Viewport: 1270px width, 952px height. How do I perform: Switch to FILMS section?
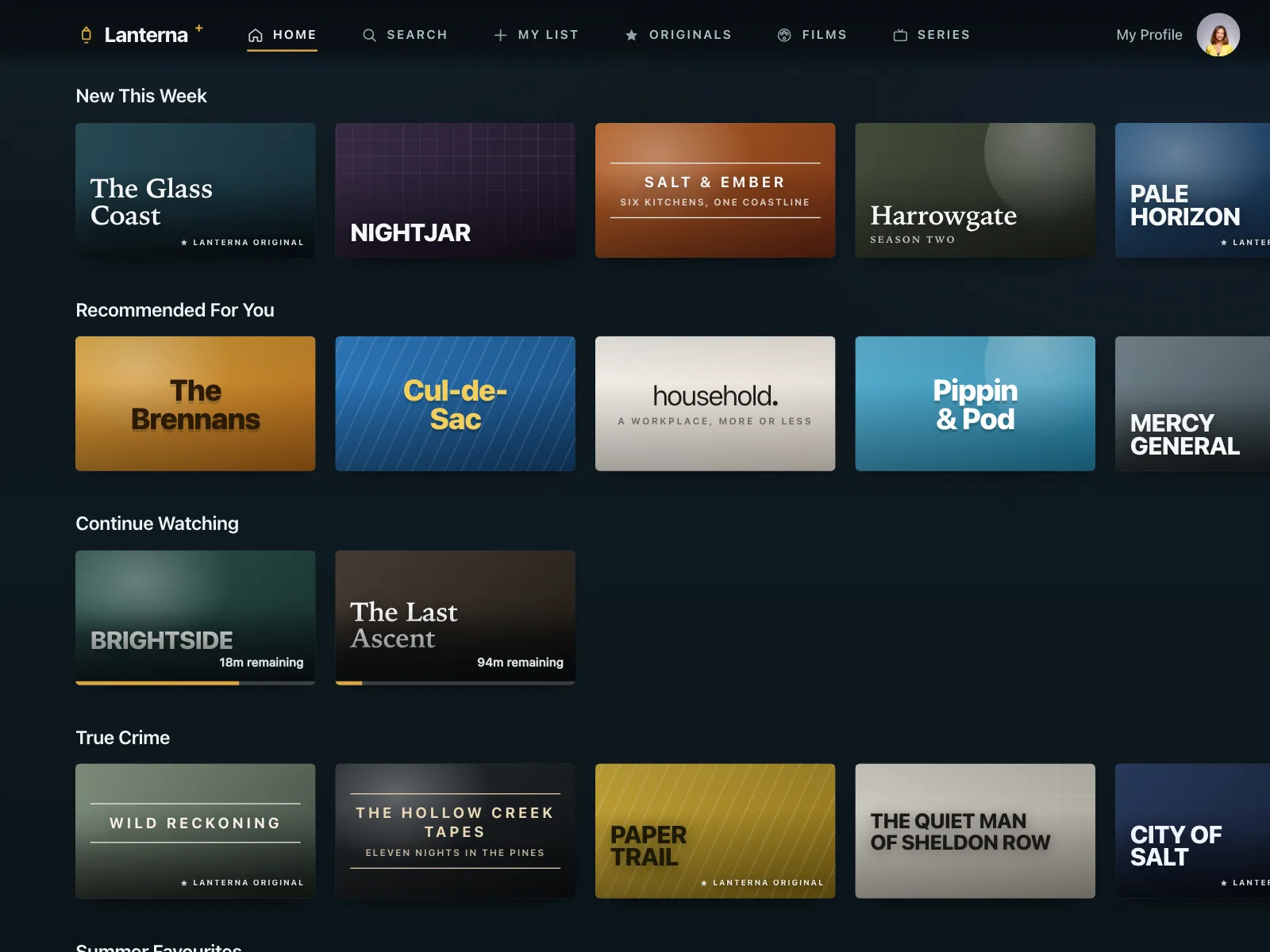[812, 35]
